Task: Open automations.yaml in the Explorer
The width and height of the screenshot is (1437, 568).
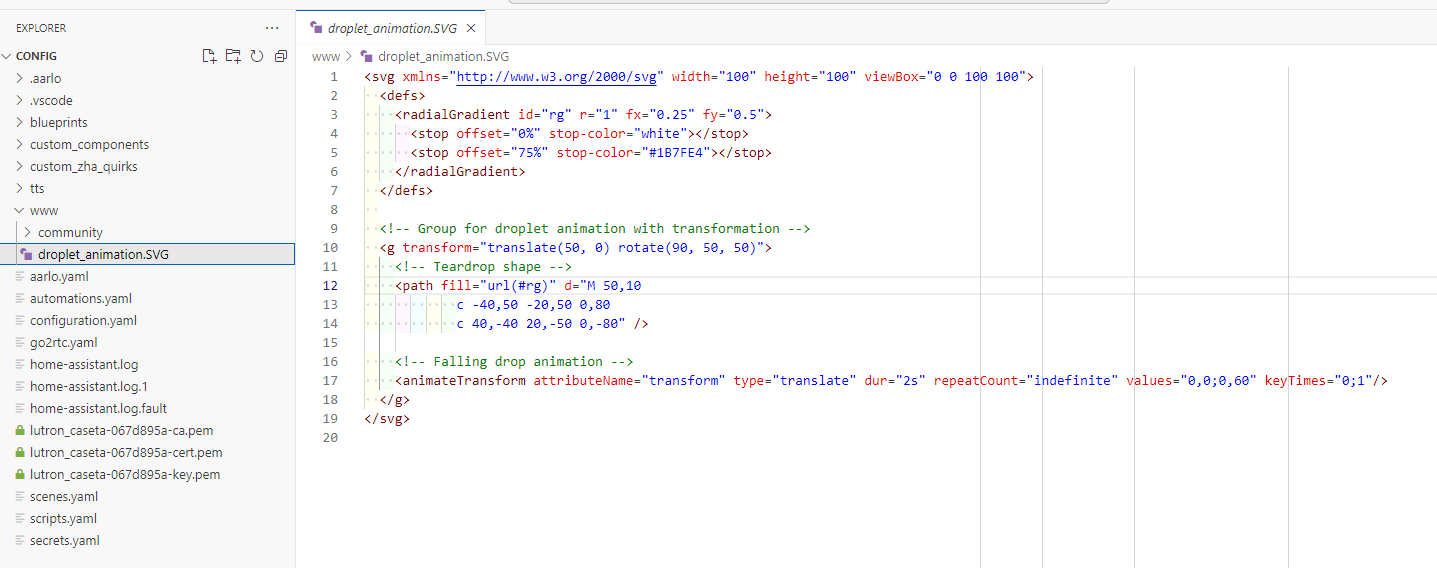Action: tap(80, 299)
